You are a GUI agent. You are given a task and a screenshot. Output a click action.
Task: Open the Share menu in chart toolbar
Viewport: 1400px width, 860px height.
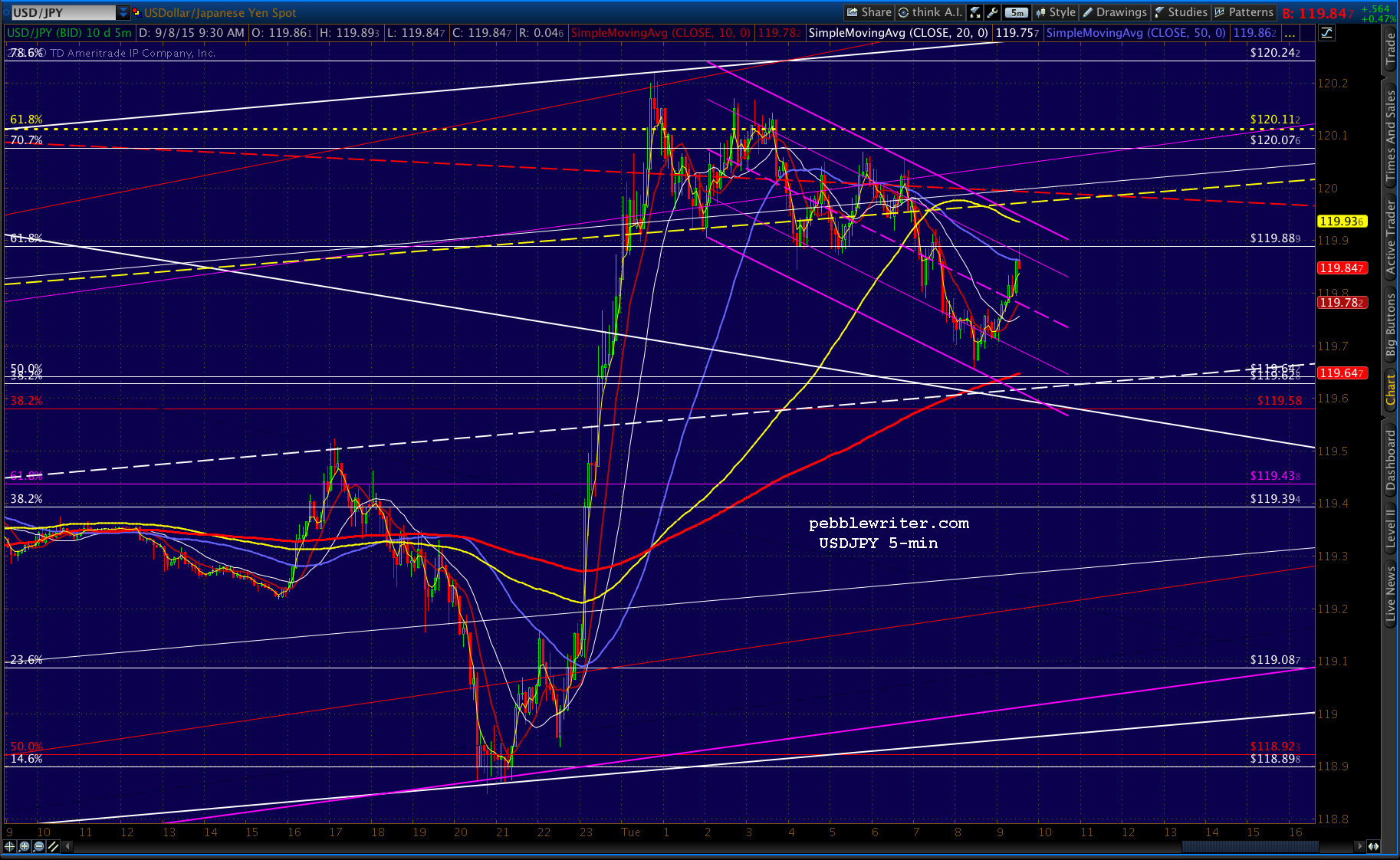click(x=869, y=12)
